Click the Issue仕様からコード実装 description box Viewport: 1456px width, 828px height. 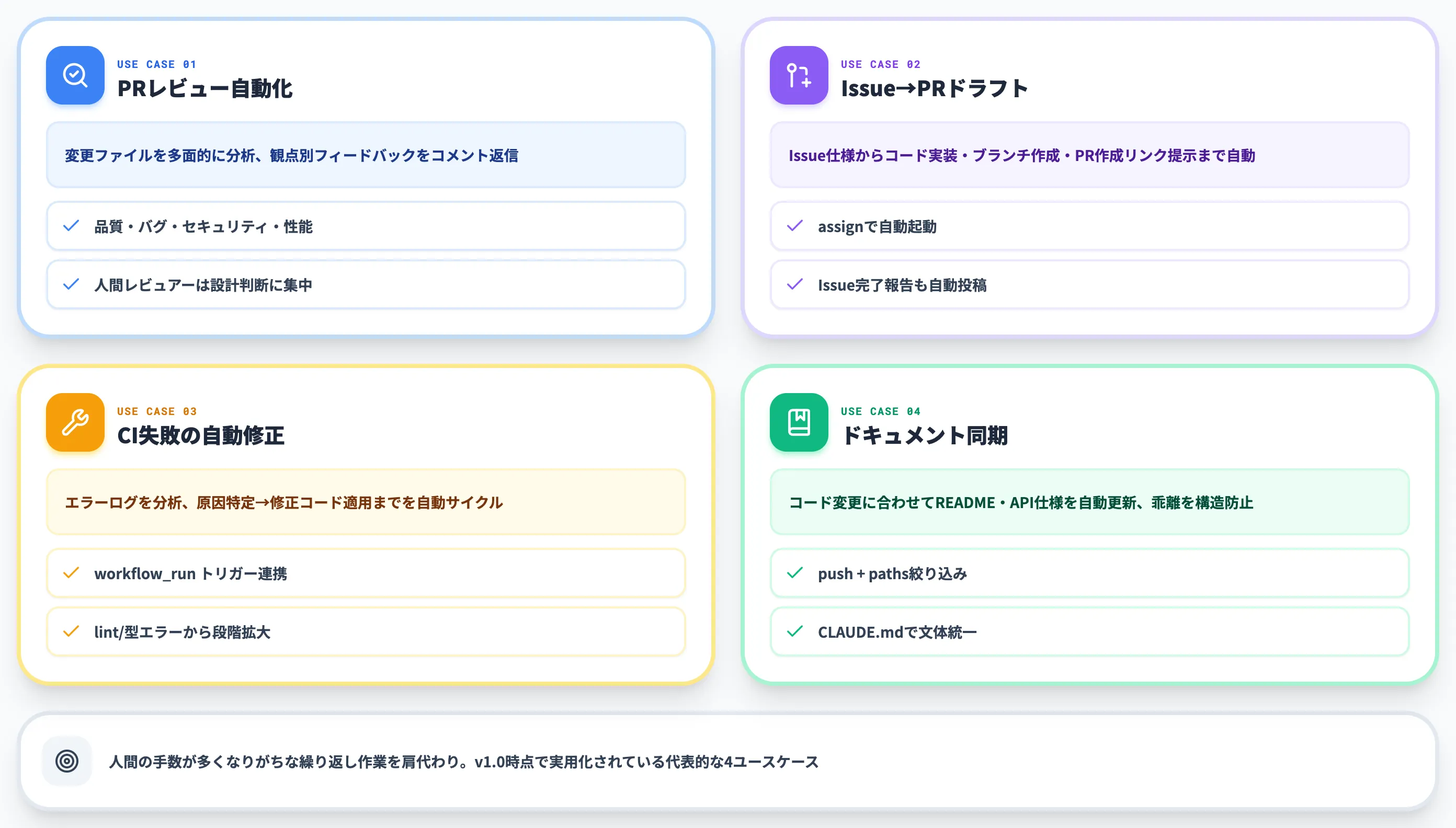click(x=1089, y=155)
